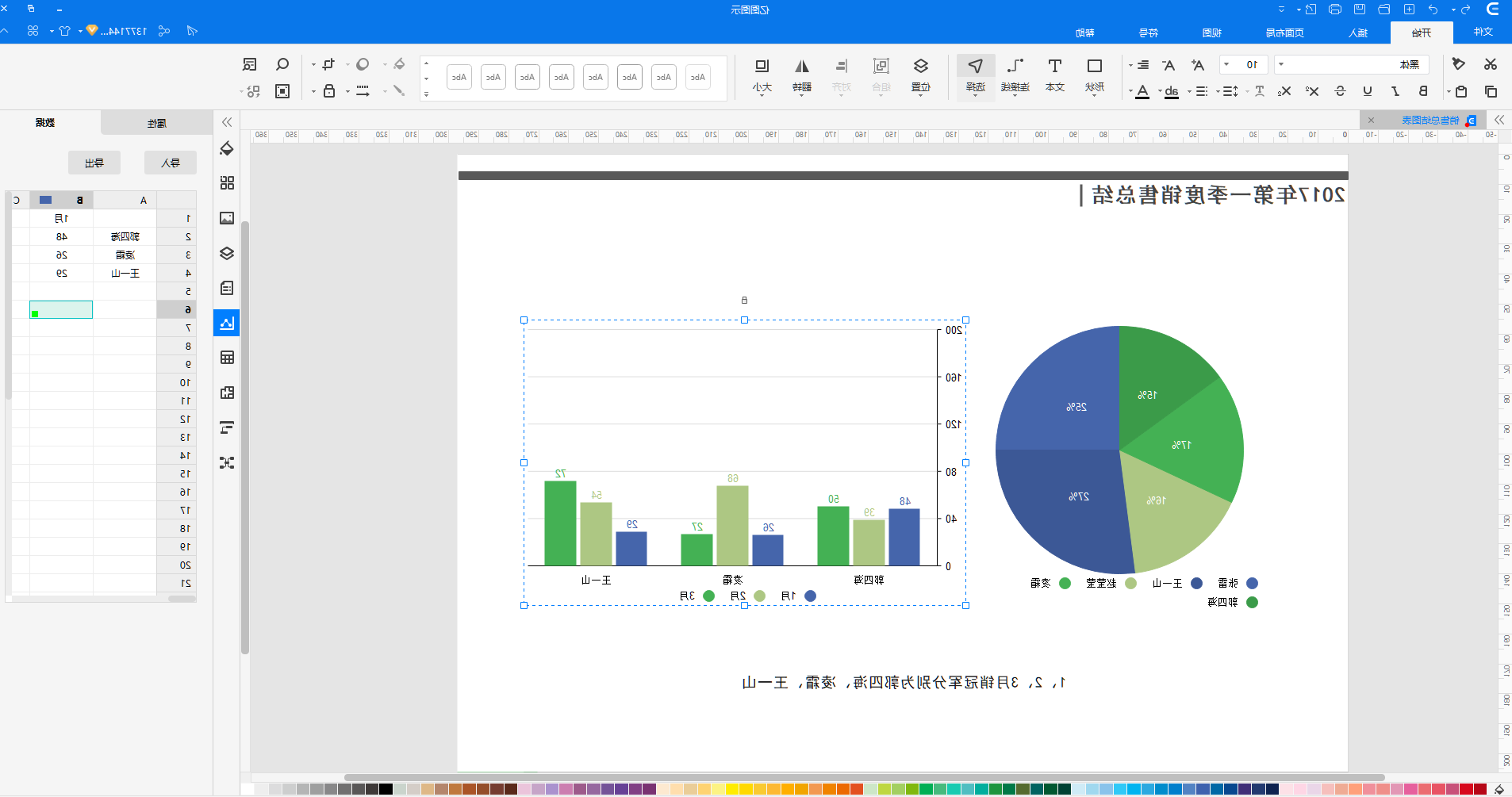Screen dimensions: 1512x797
Task: Toggle Underline formatting
Action: 1368,91
